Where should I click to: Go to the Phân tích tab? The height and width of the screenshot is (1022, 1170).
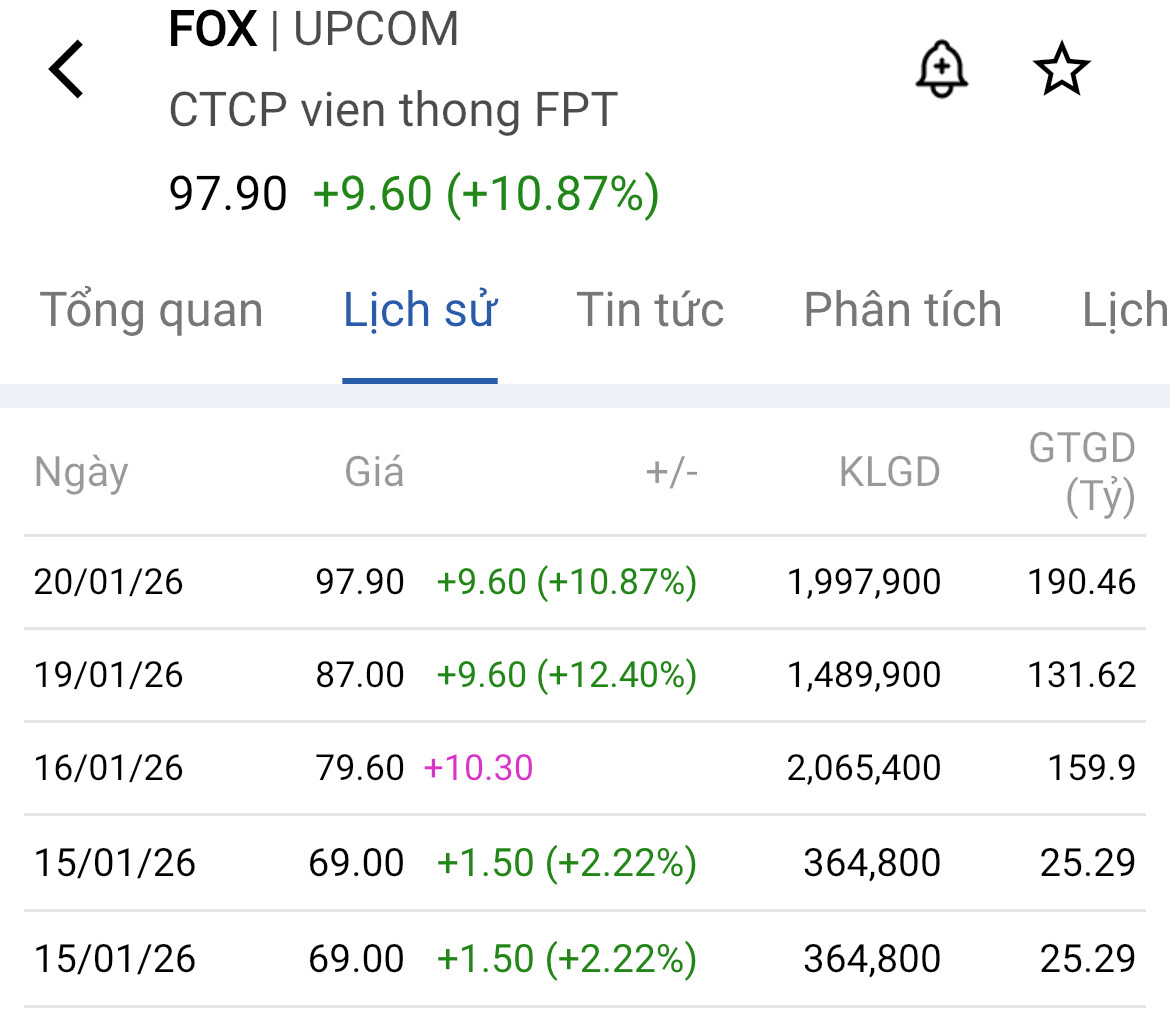(902, 310)
